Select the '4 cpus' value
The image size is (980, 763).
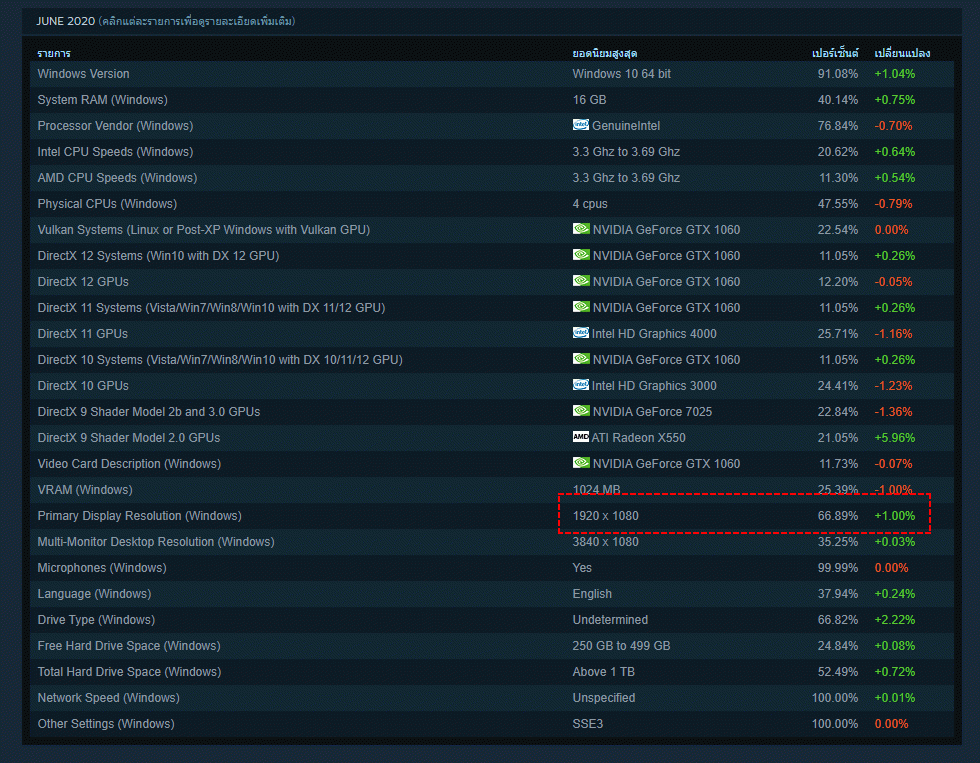[x=590, y=204]
